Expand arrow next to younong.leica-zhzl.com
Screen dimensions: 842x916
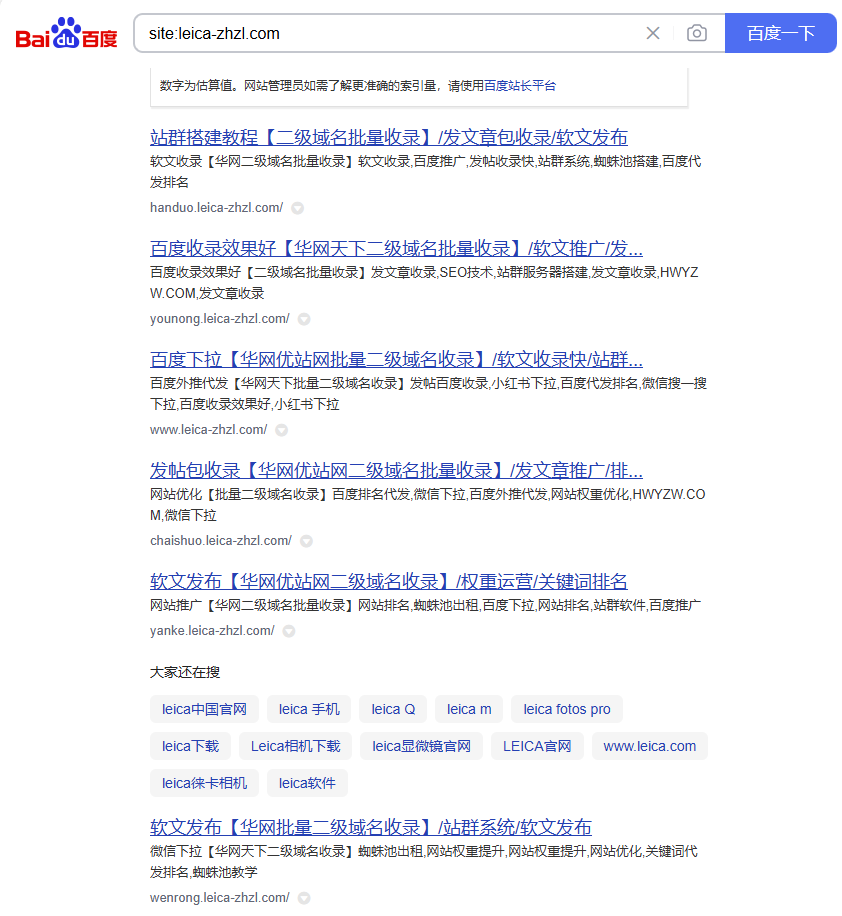pos(304,319)
